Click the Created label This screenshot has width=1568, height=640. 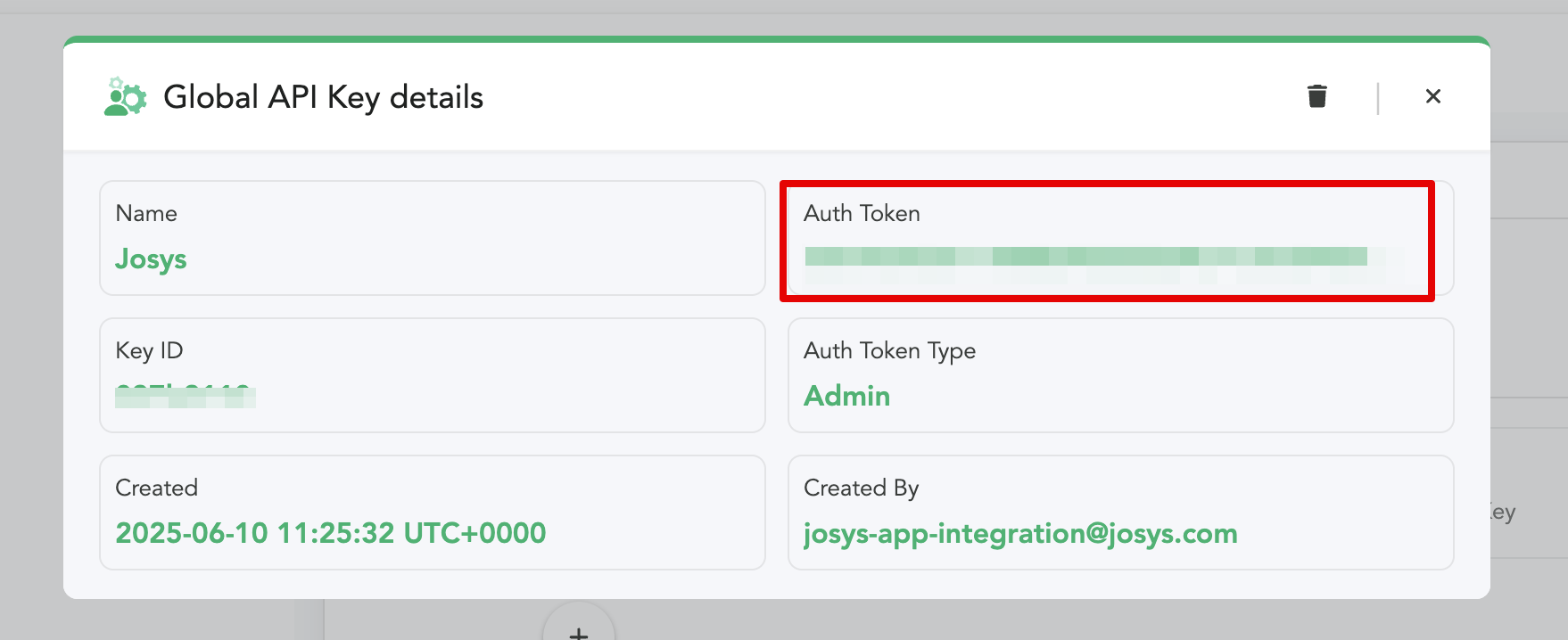pyautogui.click(x=156, y=488)
